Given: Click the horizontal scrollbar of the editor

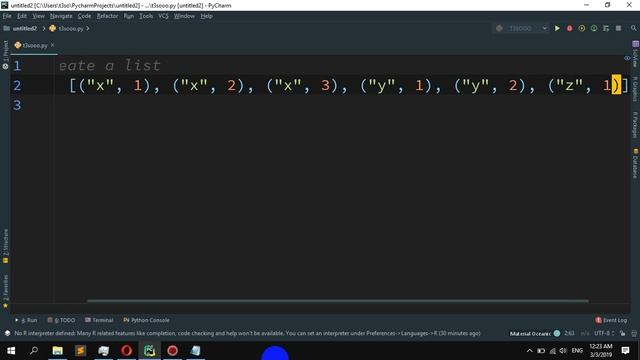Looking at the screenshot, I should pos(338,301).
